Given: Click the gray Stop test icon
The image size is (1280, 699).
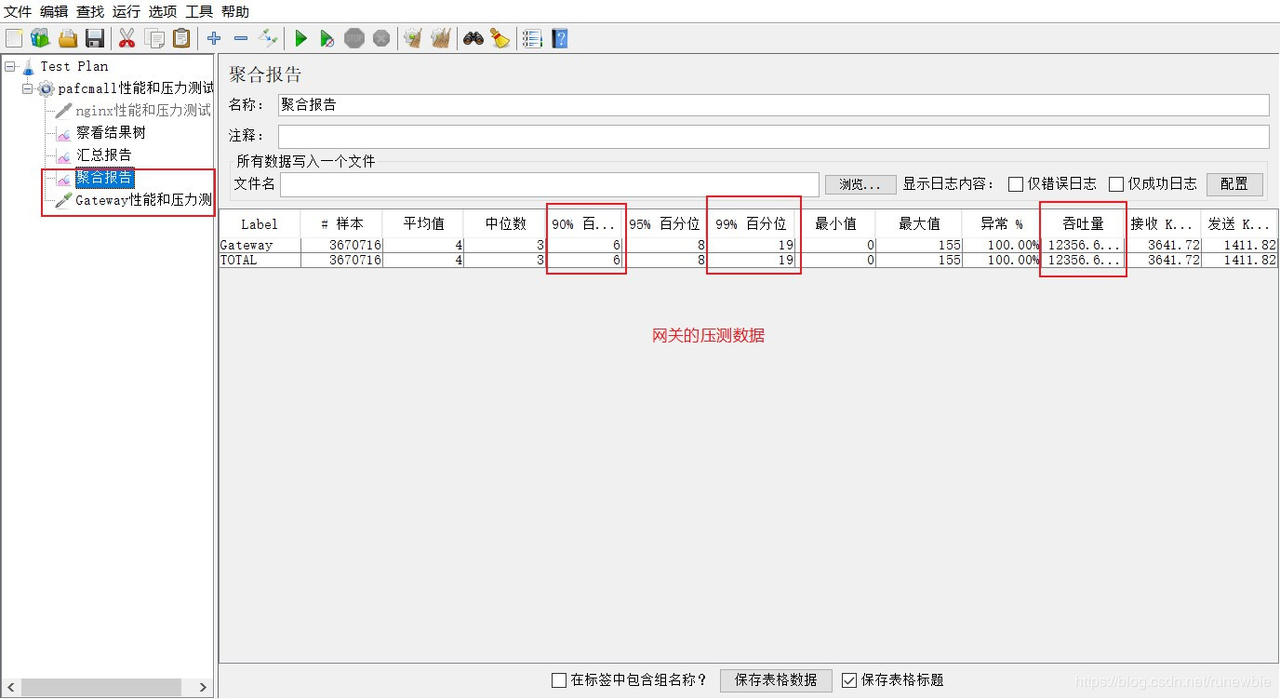Looking at the screenshot, I should (x=354, y=38).
